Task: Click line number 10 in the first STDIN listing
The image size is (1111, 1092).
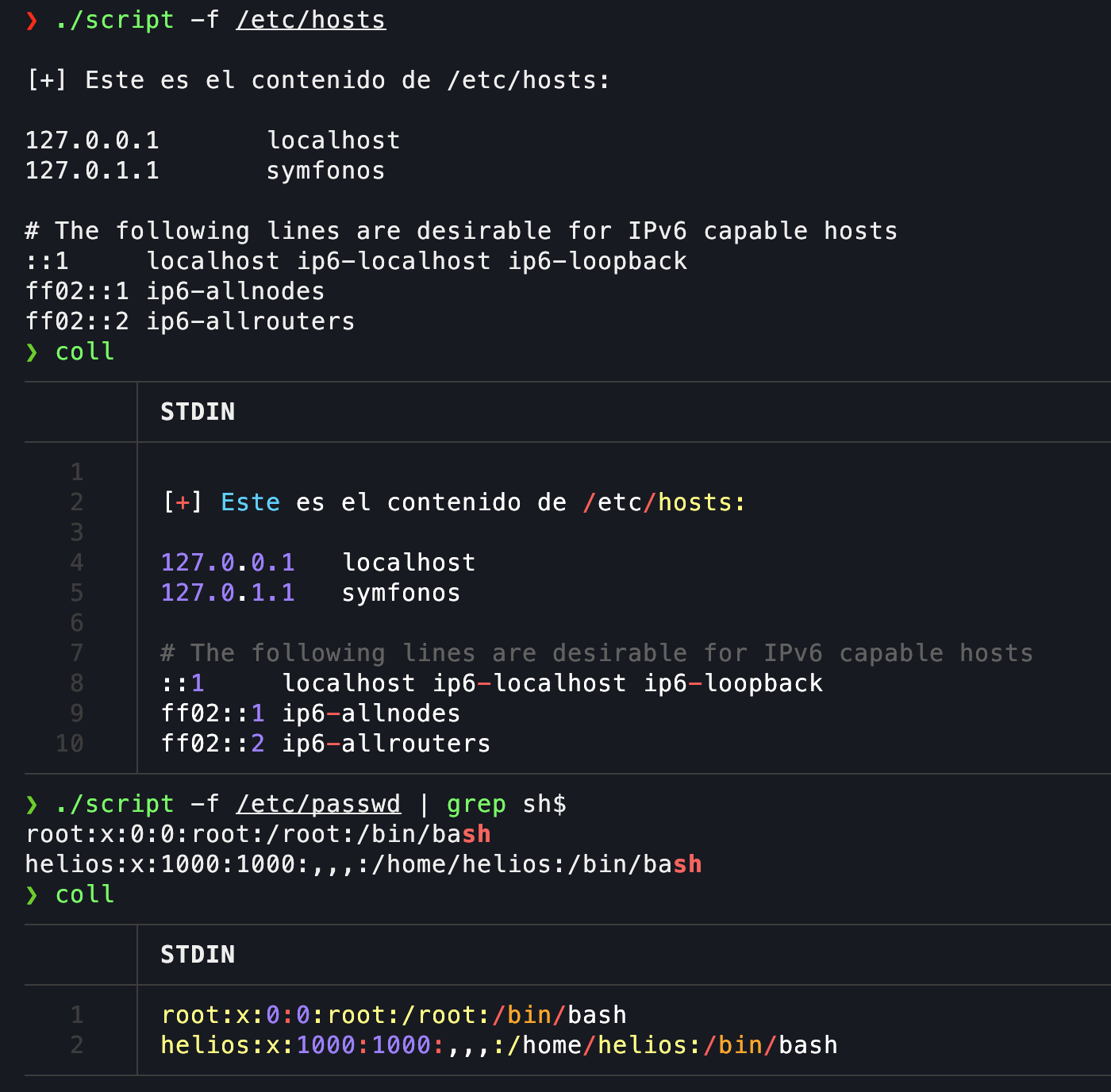Action: pos(70,744)
